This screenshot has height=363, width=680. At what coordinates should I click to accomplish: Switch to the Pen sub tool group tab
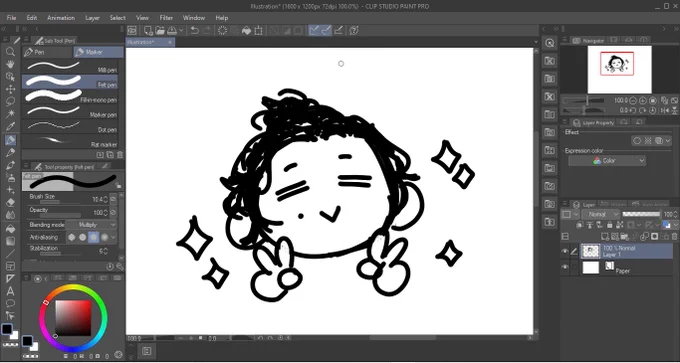[x=47, y=52]
